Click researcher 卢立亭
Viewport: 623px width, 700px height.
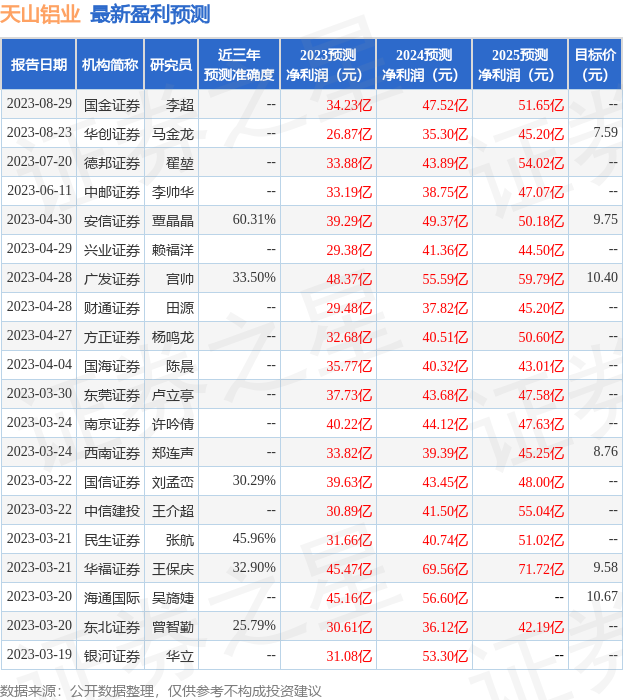pos(173,395)
